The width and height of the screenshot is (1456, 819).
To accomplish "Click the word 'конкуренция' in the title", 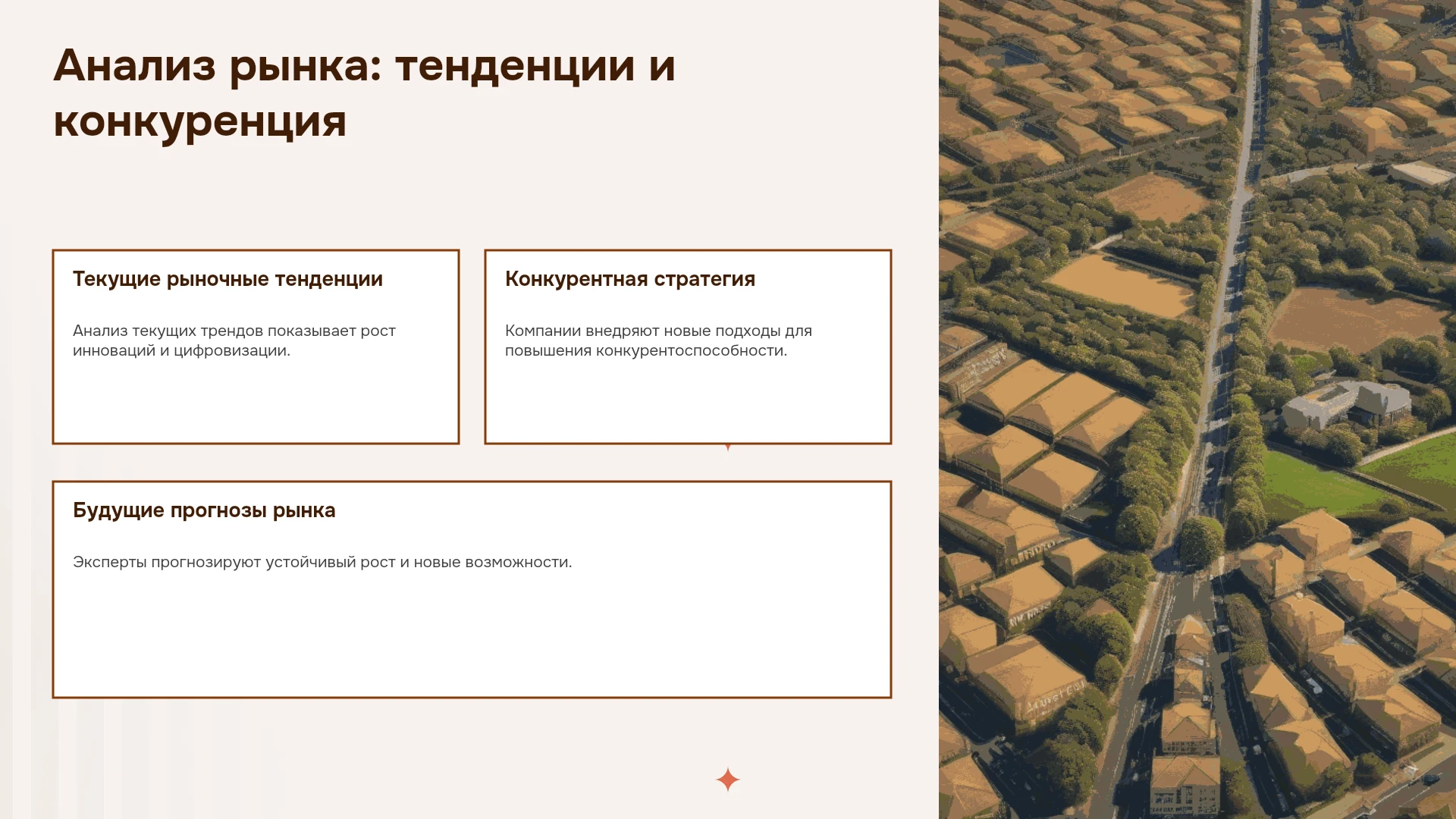I will click(x=200, y=121).
